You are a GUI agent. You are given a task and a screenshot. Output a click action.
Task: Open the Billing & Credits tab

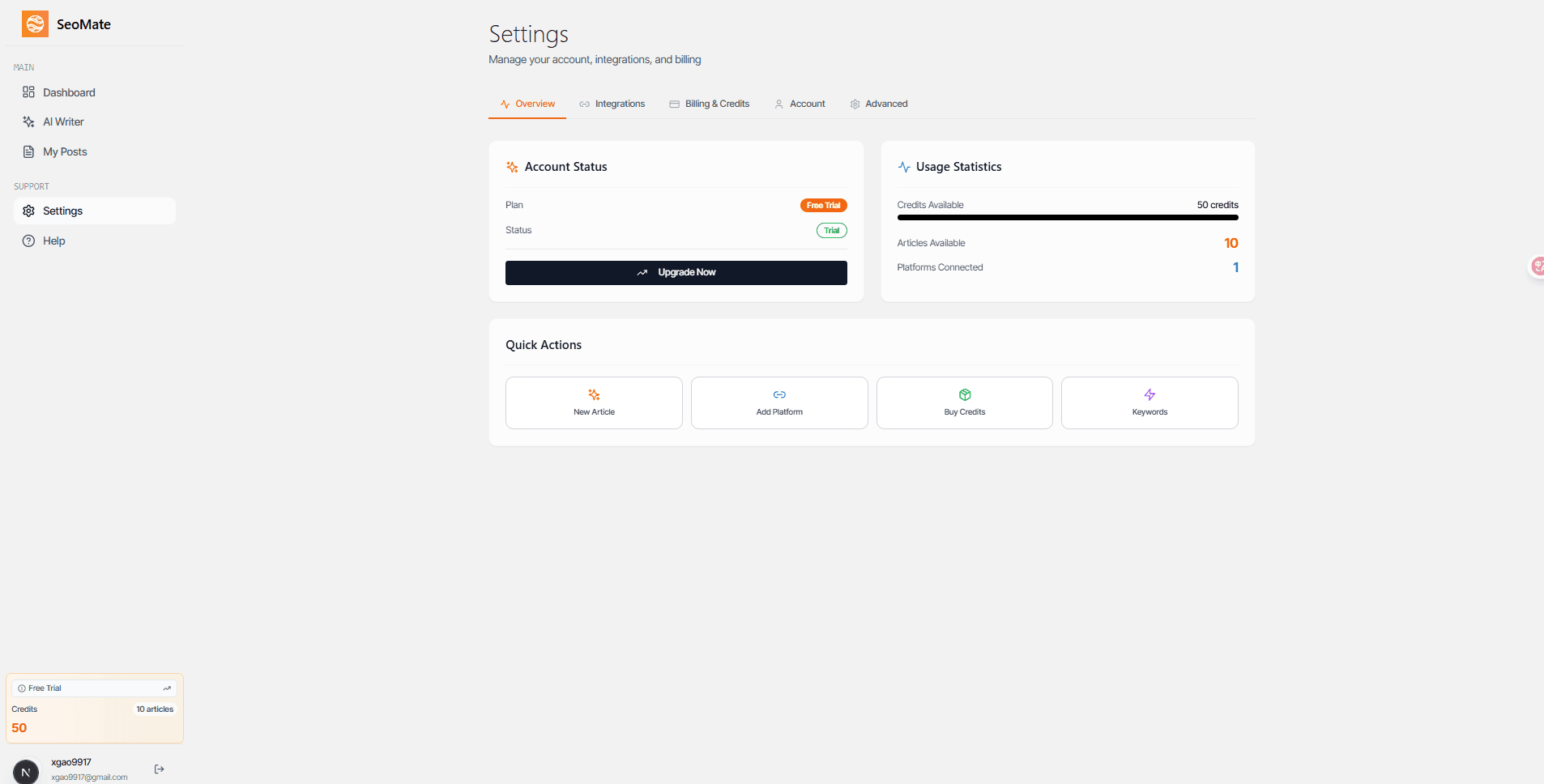[x=716, y=104]
